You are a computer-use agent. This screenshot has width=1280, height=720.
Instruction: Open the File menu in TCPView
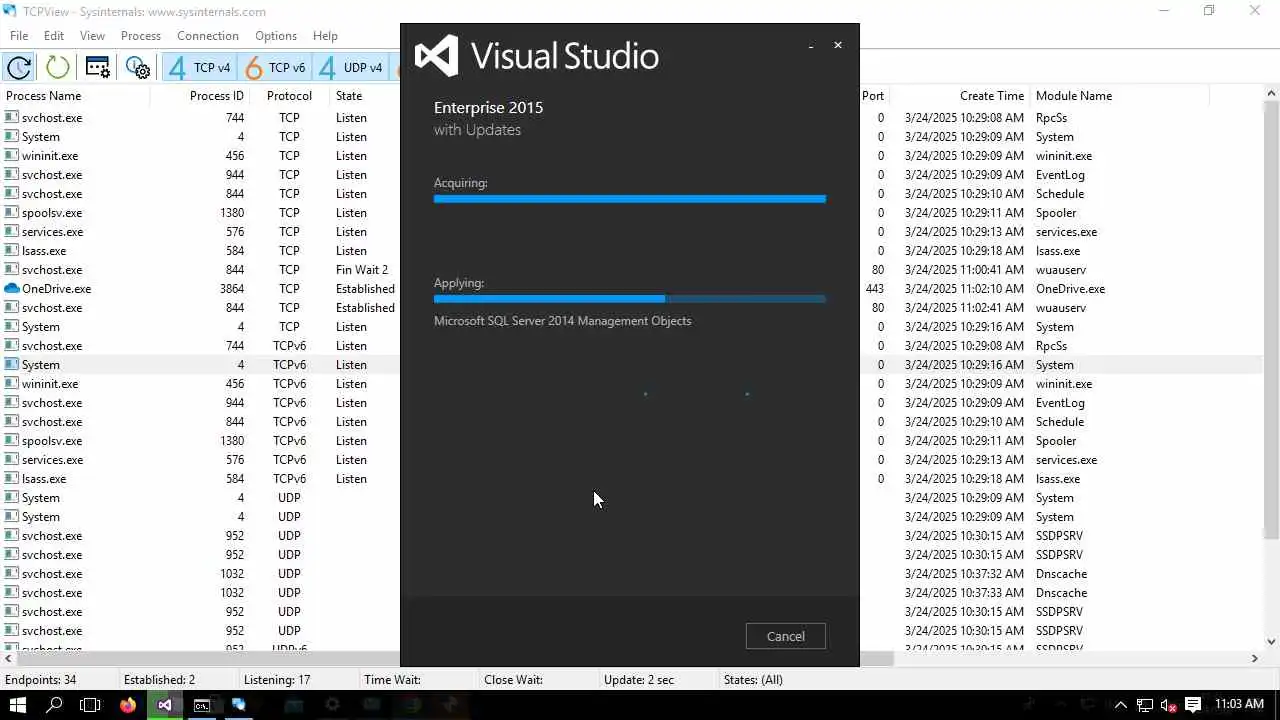(x=19, y=35)
